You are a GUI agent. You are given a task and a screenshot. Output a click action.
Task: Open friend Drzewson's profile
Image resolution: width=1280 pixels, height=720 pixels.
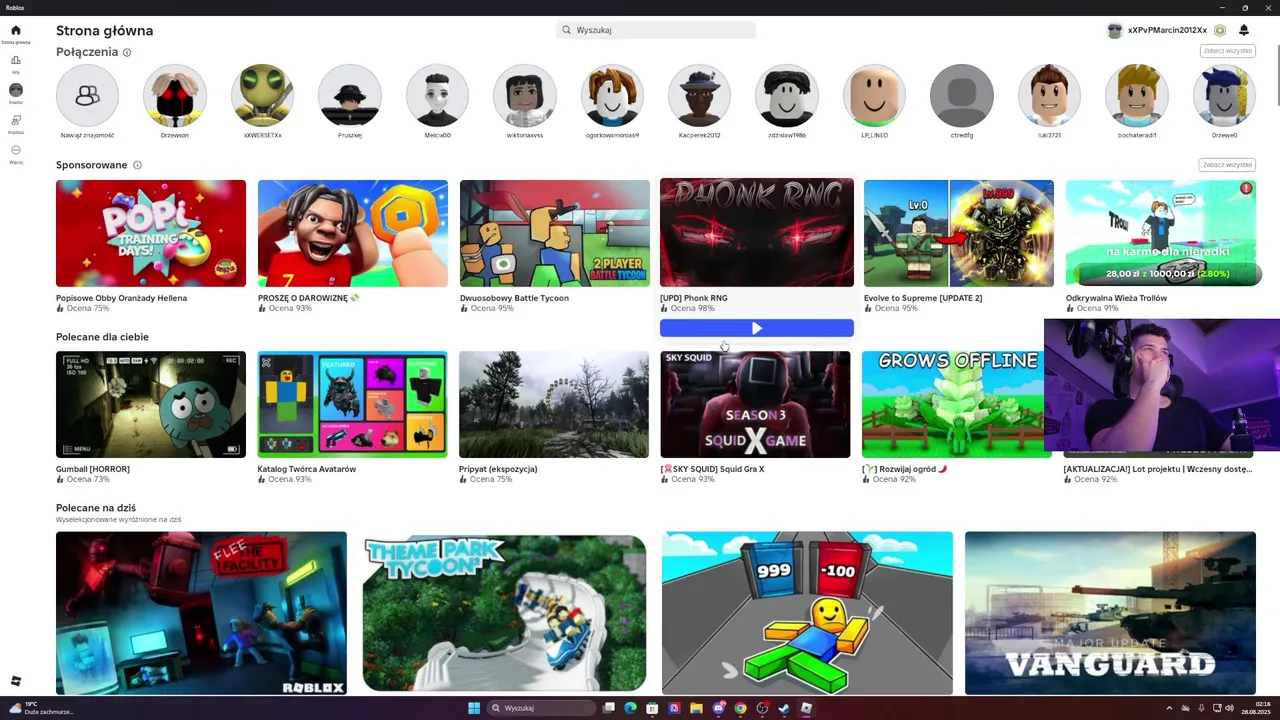click(175, 96)
